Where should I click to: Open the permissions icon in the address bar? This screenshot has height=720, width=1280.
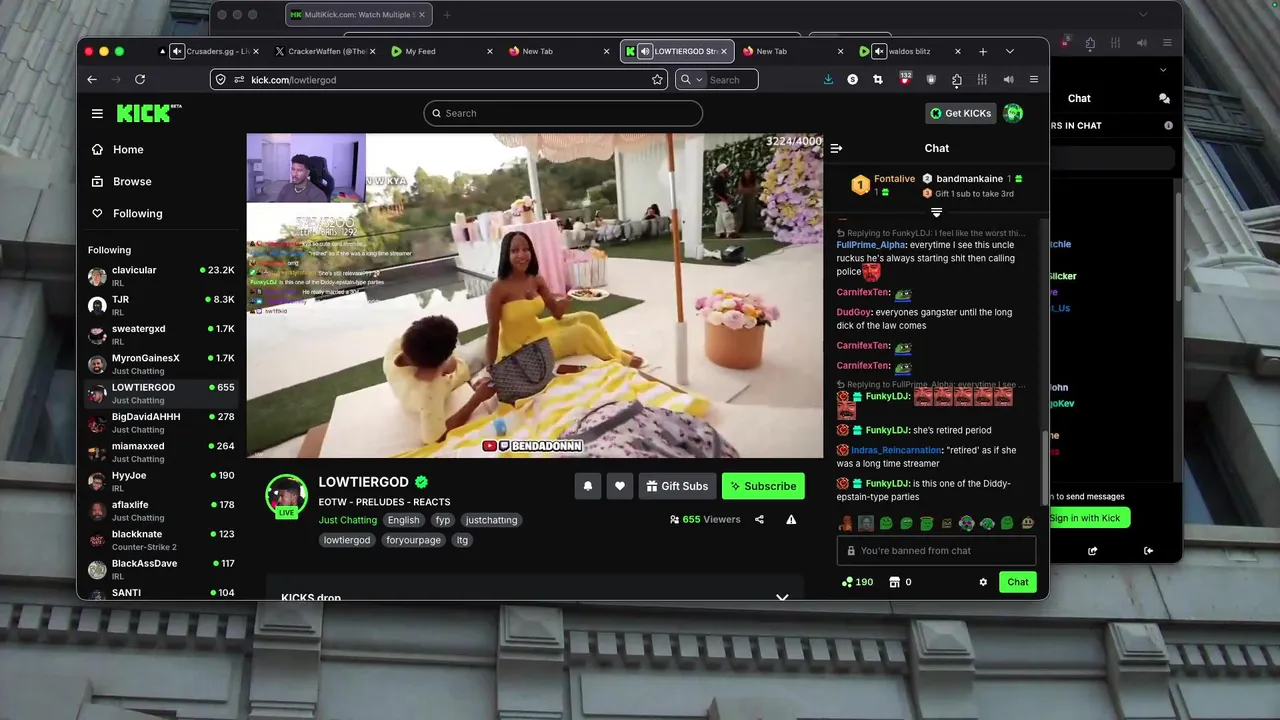pos(240,79)
